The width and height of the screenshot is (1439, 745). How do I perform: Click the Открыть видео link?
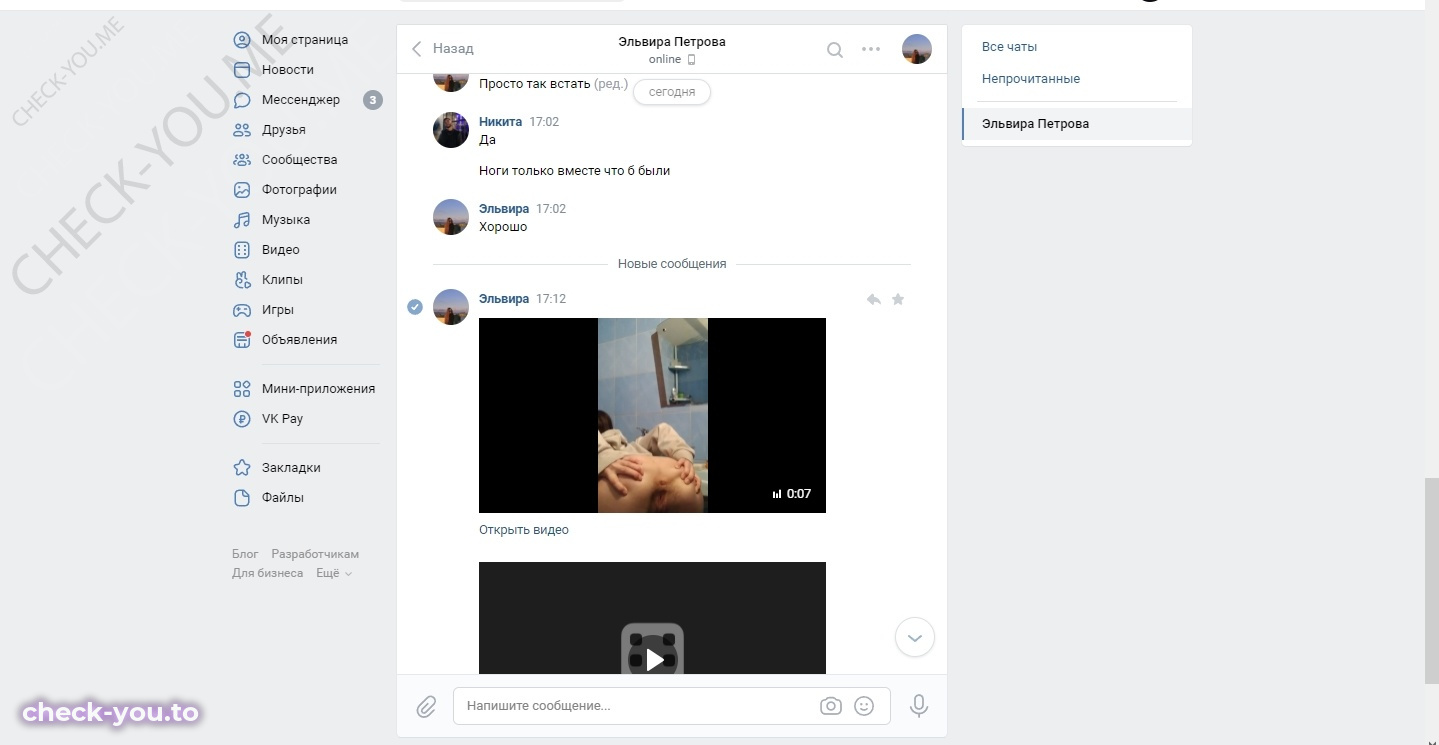pos(524,530)
